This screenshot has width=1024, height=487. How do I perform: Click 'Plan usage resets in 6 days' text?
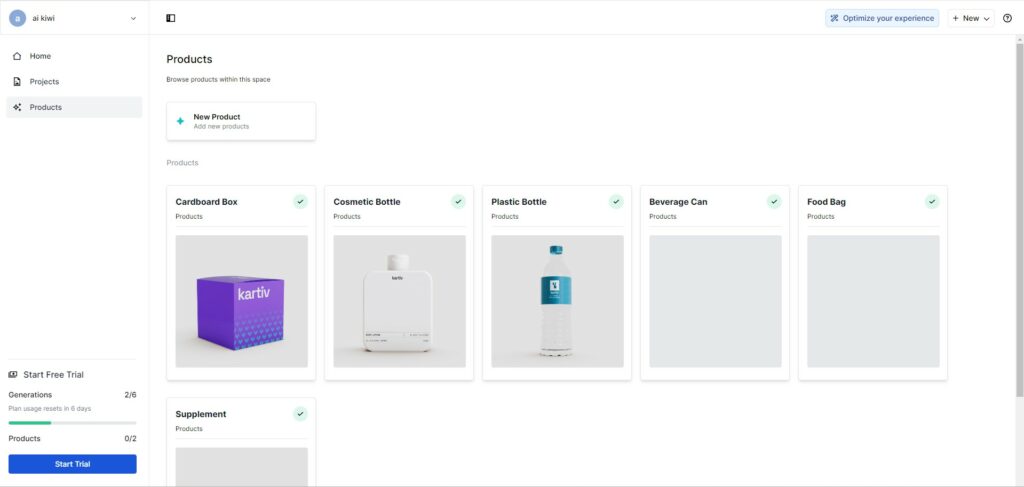tap(50, 409)
